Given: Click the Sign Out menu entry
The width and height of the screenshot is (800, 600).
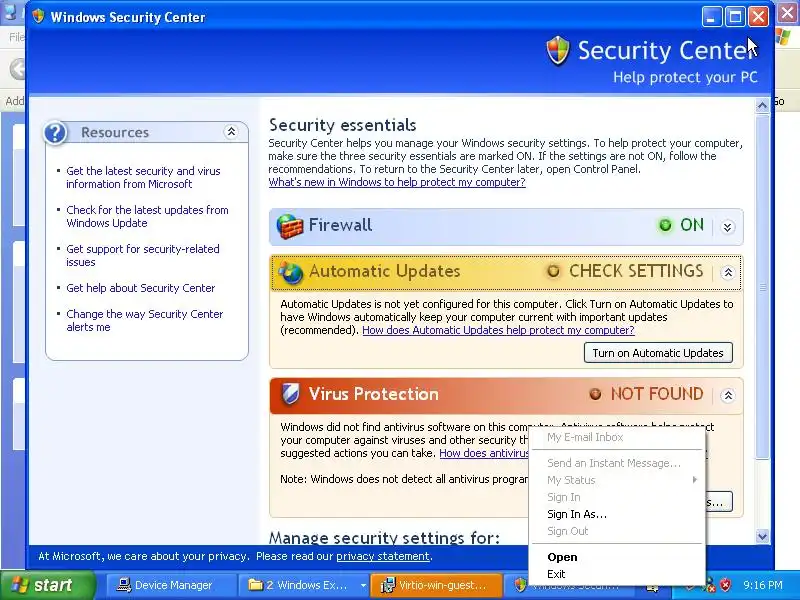Looking at the screenshot, I should pos(619,531).
